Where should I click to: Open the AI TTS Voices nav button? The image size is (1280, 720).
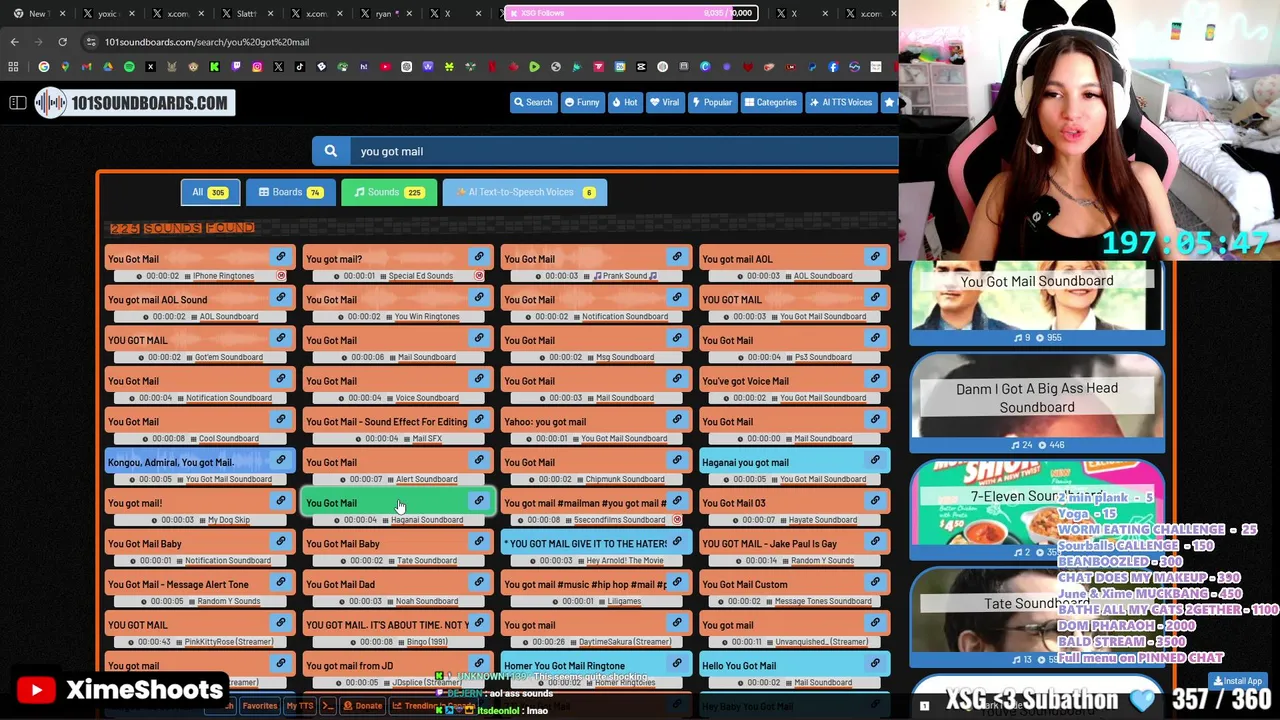pos(841,102)
